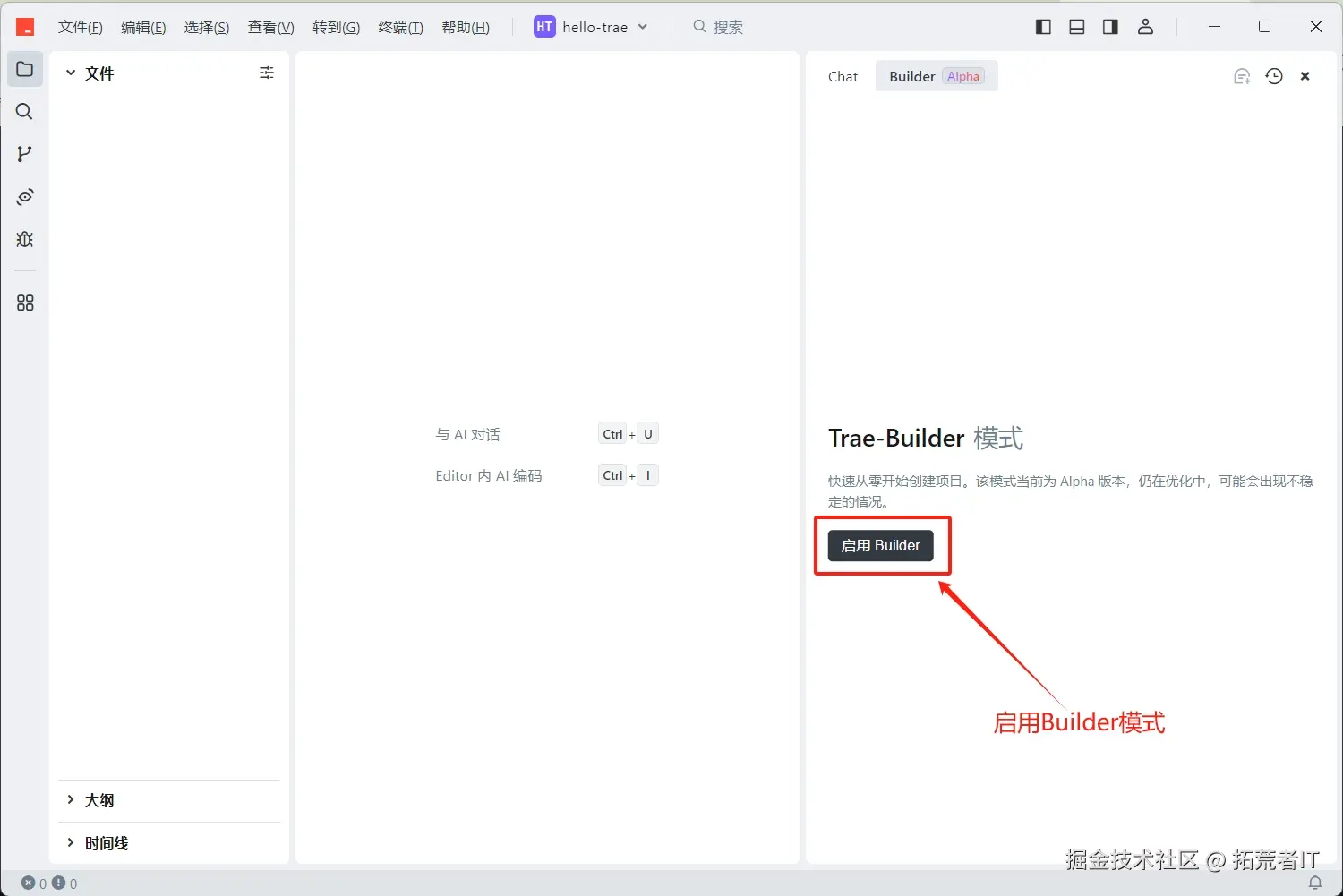Open the user account icon
This screenshot has height=896, width=1343.
pyautogui.click(x=1145, y=27)
